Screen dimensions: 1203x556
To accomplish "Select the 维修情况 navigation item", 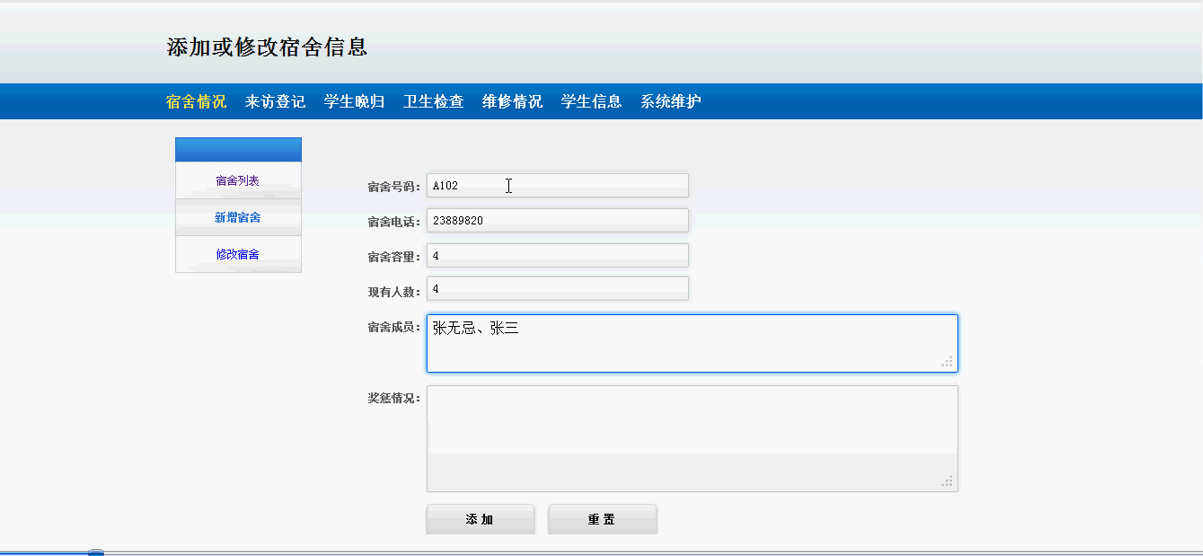I will tap(512, 102).
